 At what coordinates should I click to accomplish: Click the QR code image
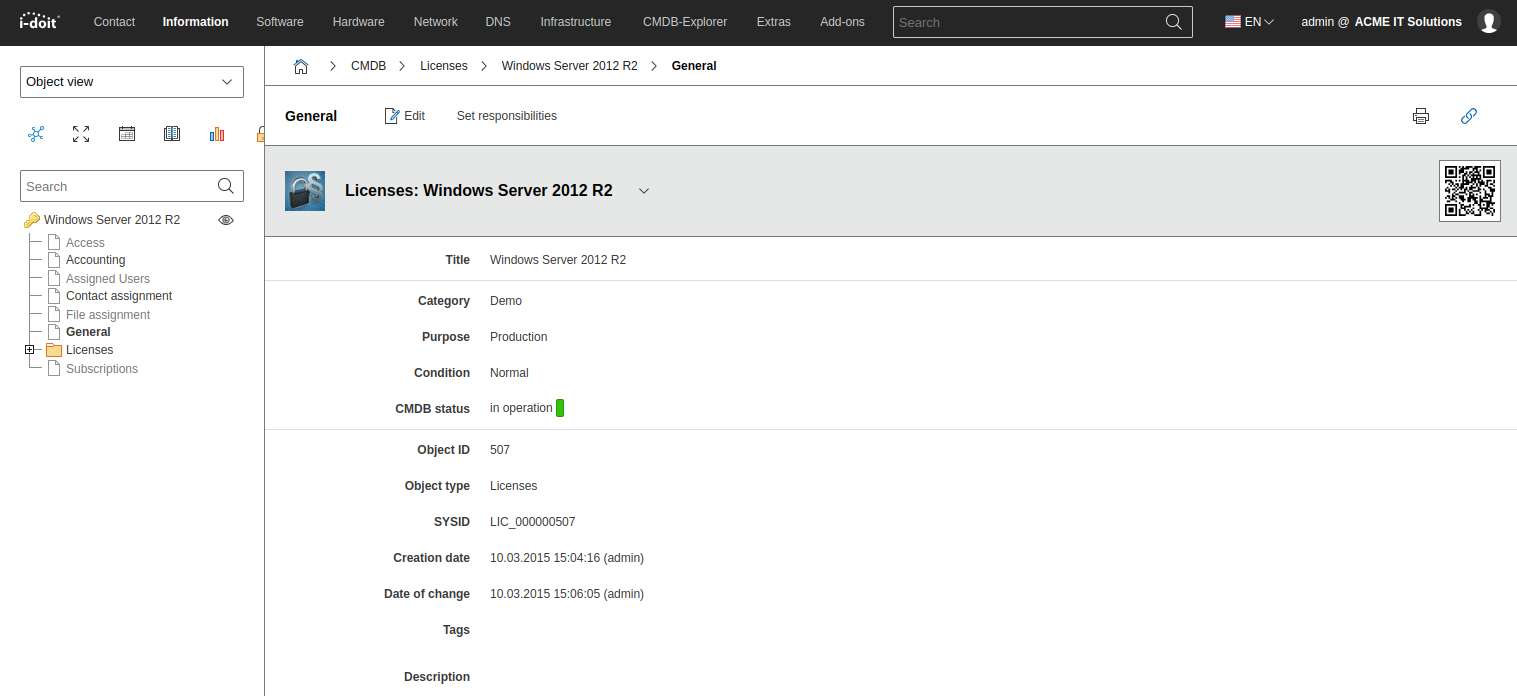[x=1470, y=190]
